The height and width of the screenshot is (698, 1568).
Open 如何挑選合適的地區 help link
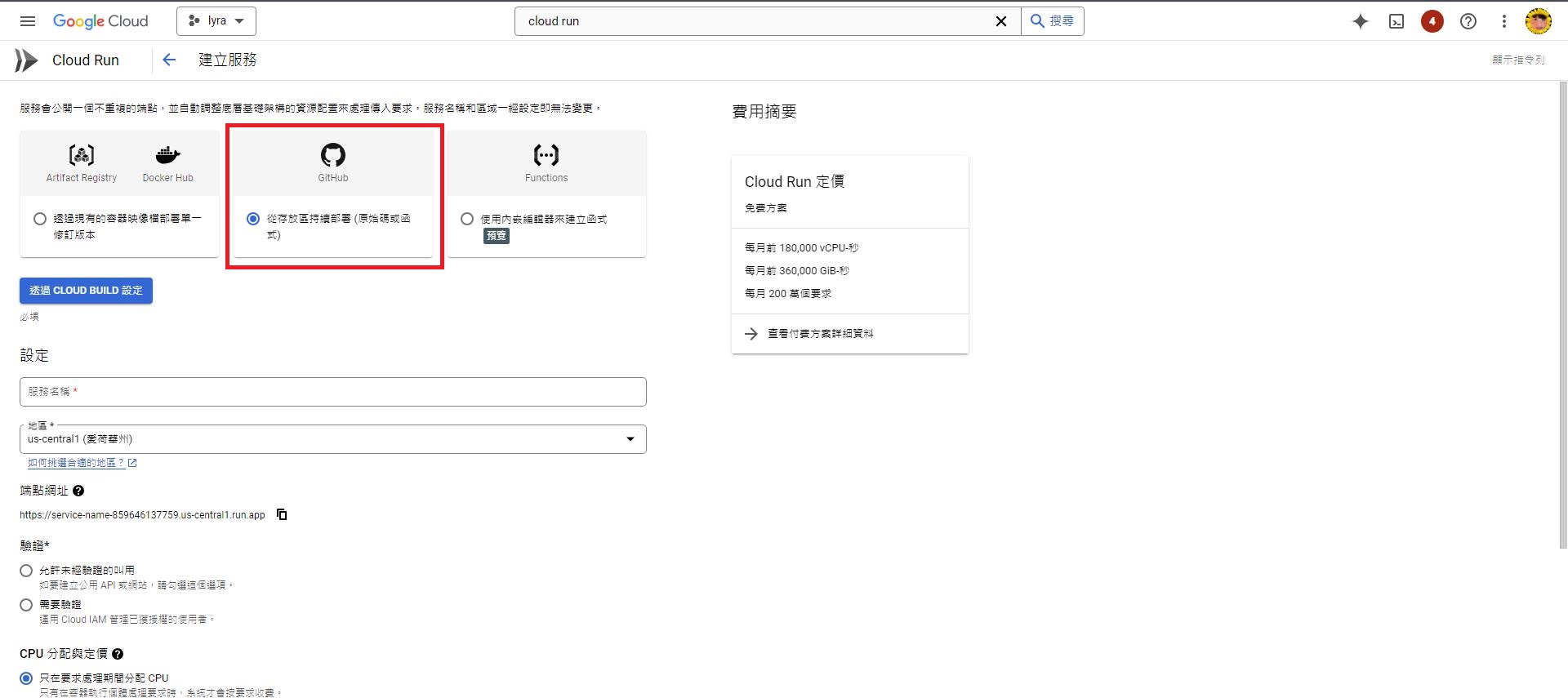click(82, 463)
